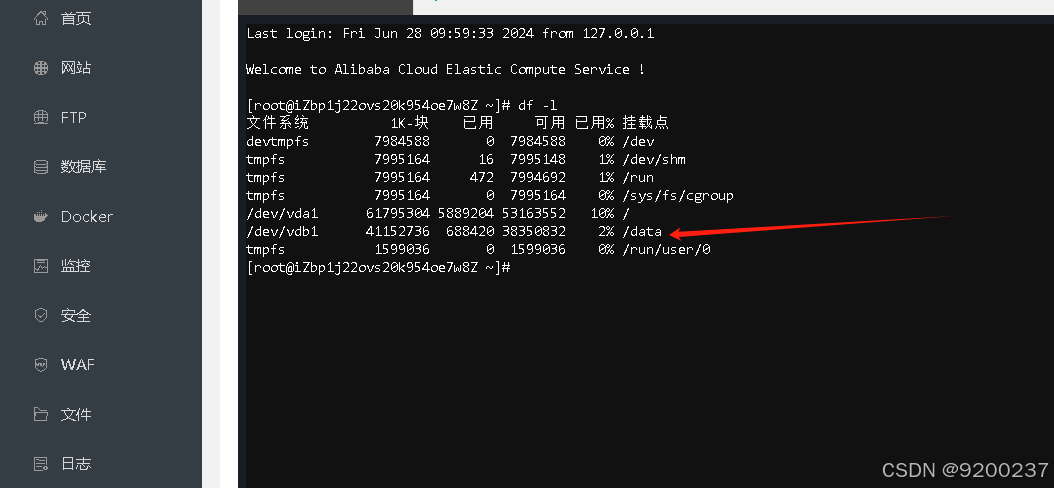Image resolution: width=1054 pixels, height=488 pixels.
Task: Click the /run/user/0 mount point
Action: pyautogui.click(x=667, y=249)
